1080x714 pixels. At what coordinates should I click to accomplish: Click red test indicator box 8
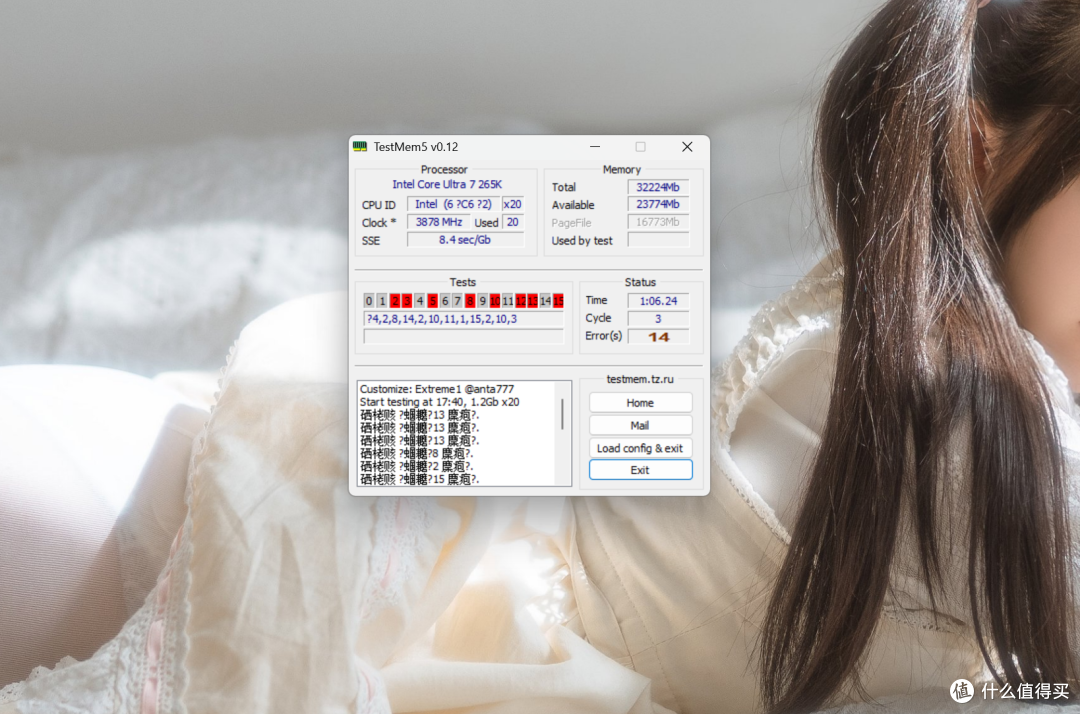(x=470, y=301)
